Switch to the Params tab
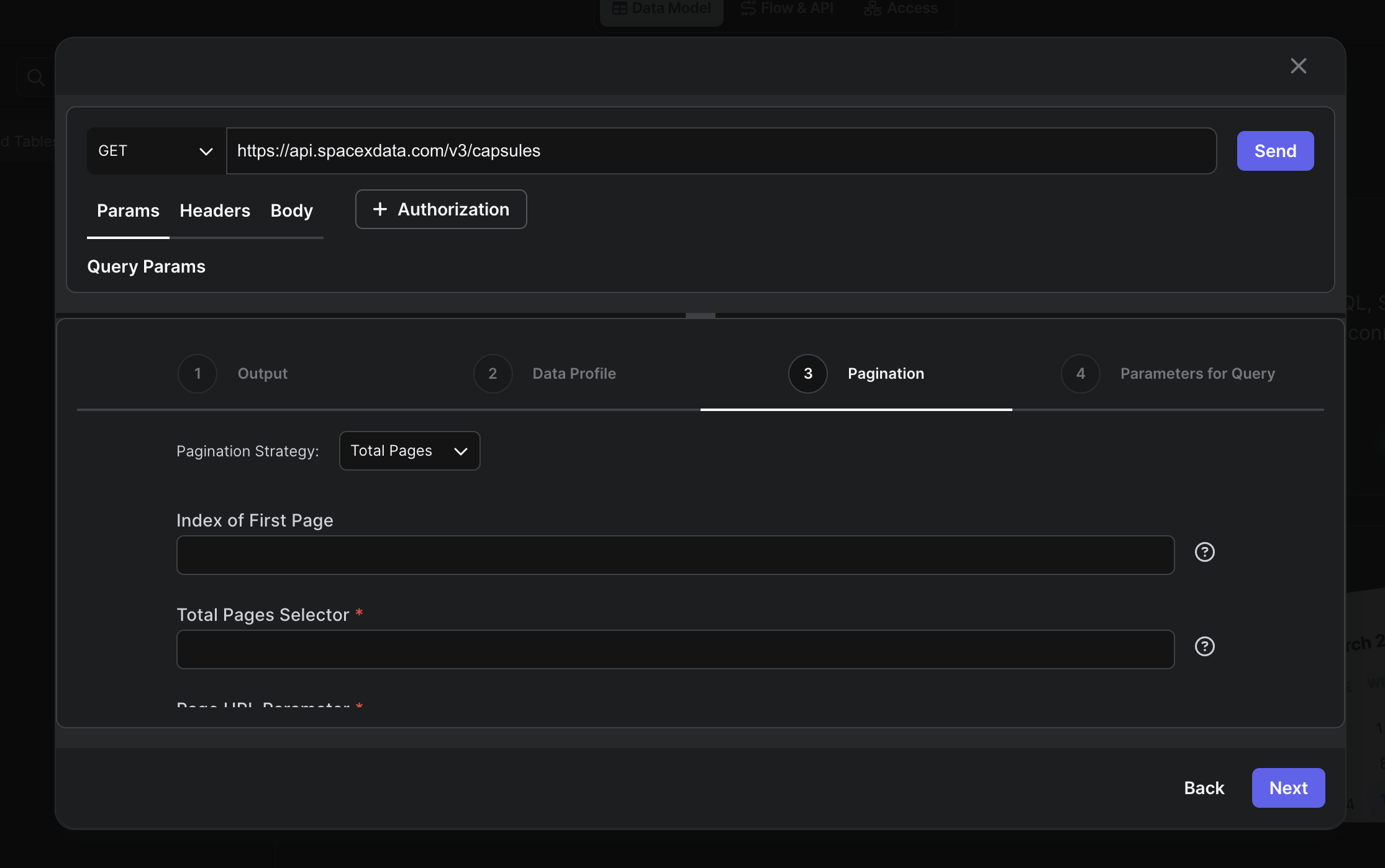Screen dimensions: 1385x868 128,210
